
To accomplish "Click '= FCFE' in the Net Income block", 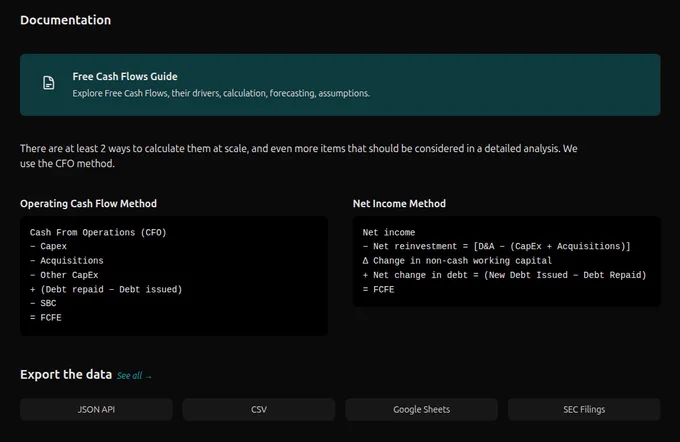I will pos(379,289).
